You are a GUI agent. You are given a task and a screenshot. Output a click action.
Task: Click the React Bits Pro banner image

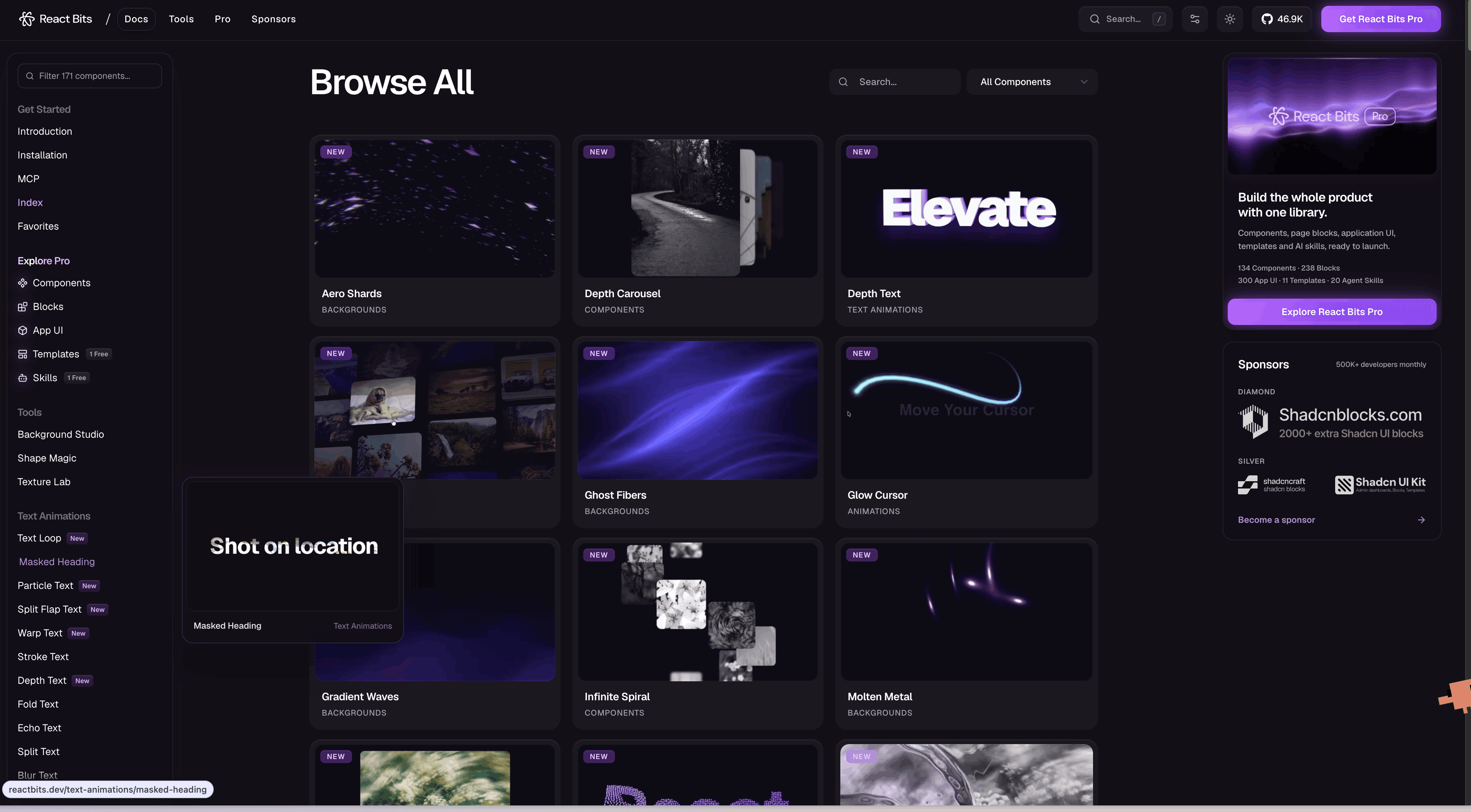click(1331, 116)
